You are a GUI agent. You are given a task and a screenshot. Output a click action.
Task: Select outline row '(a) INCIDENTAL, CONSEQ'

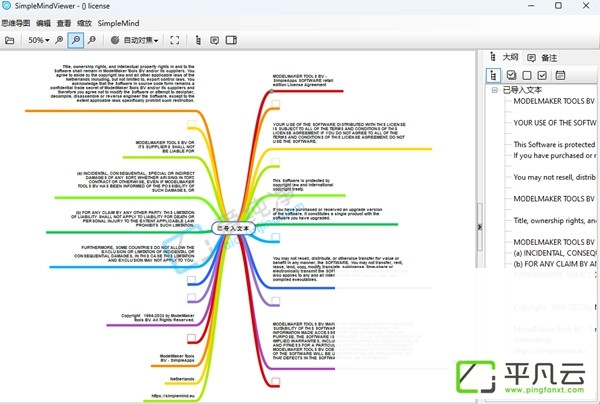pyautogui.click(x=554, y=253)
